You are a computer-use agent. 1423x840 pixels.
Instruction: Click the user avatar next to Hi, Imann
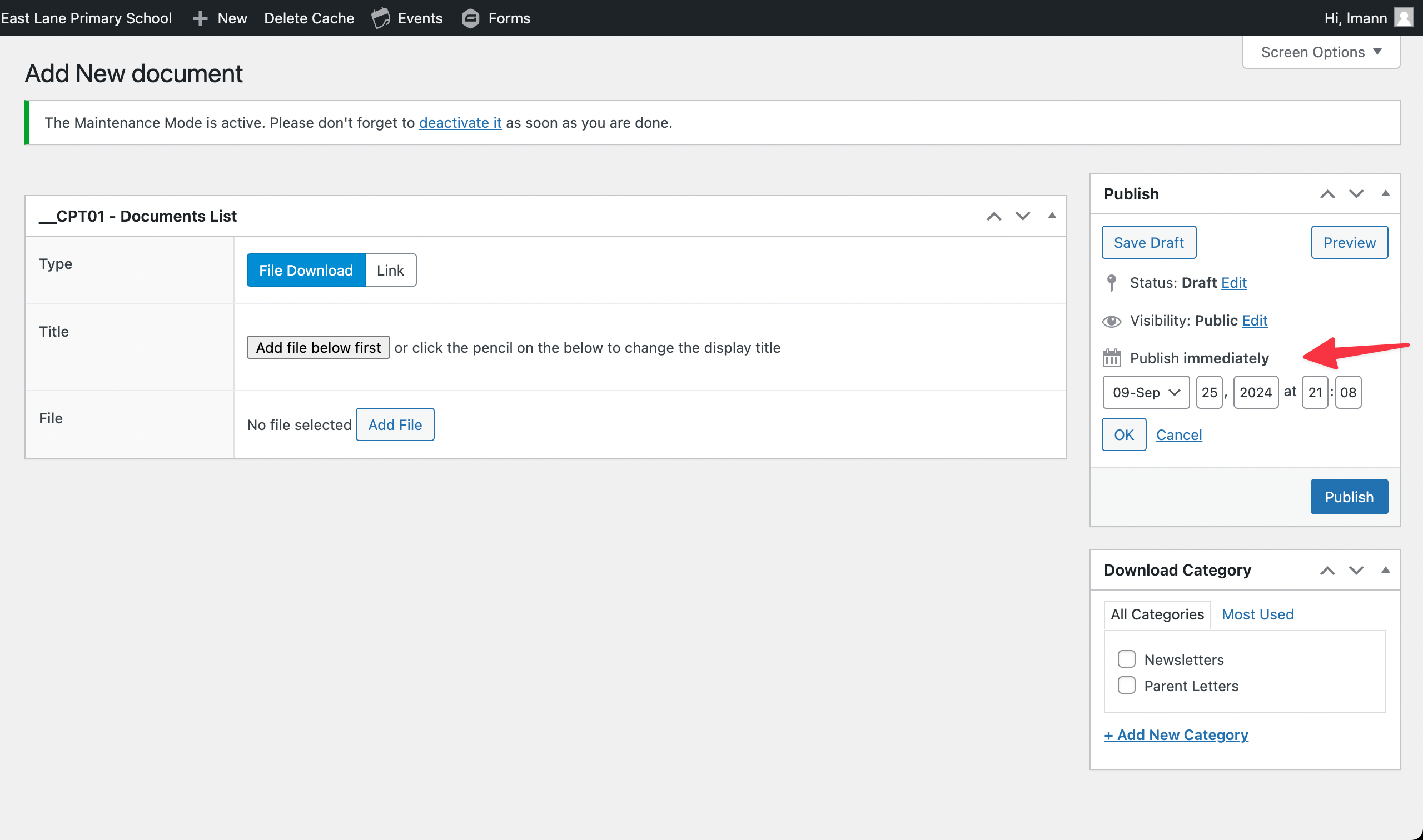1404,18
